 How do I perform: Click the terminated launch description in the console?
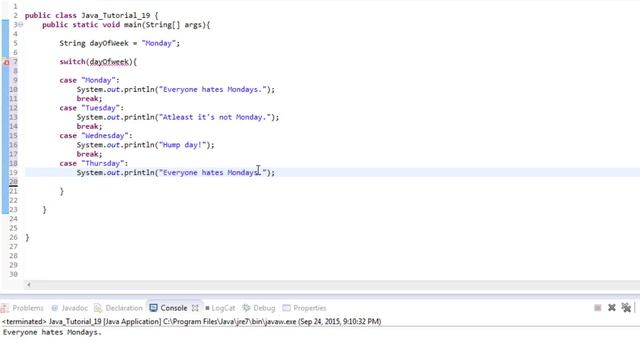click(191, 321)
